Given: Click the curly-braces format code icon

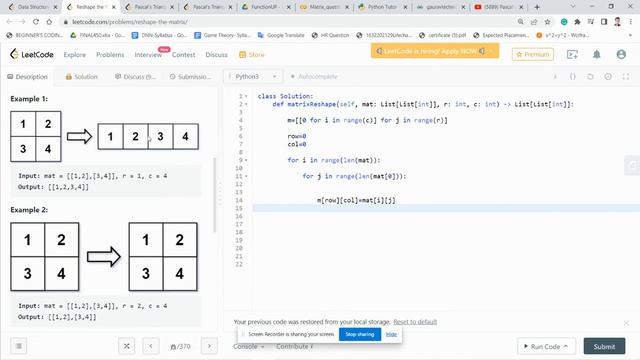Looking at the screenshot, I should click(x=572, y=77).
